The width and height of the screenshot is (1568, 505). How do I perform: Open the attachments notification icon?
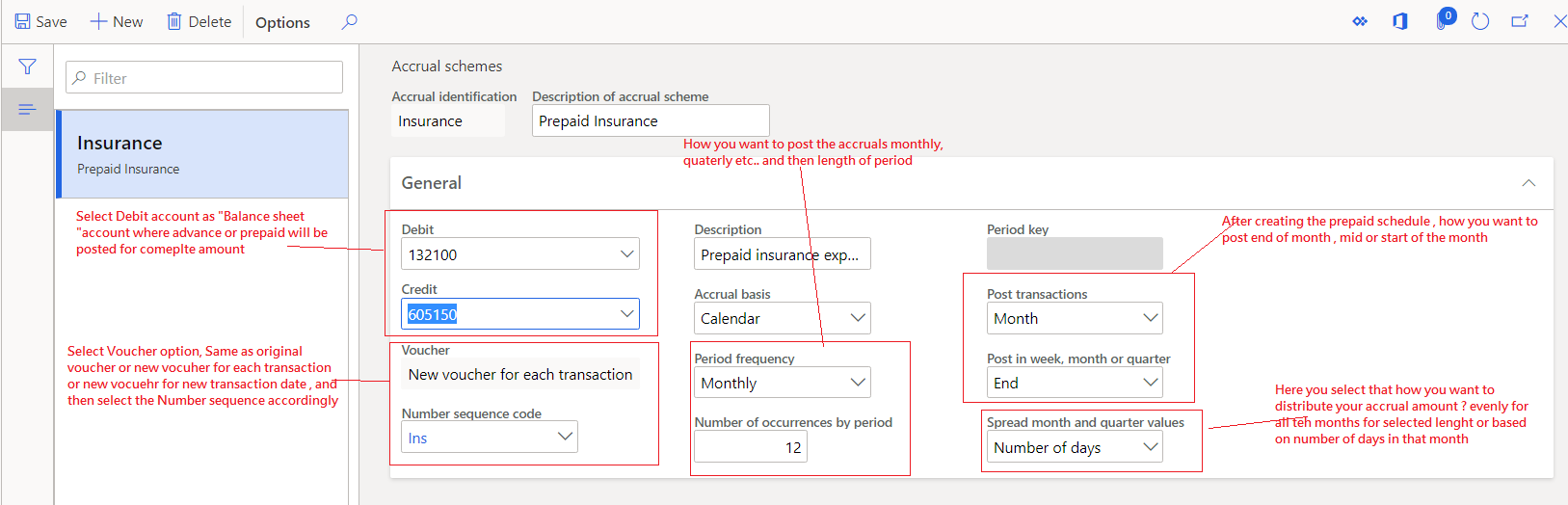(1443, 21)
